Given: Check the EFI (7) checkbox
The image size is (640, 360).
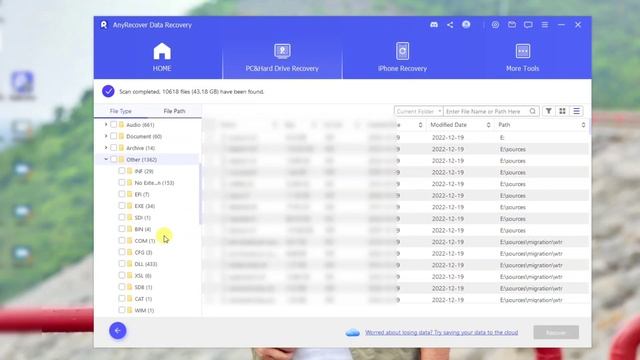Looking at the screenshot, I should coord(122,194).
